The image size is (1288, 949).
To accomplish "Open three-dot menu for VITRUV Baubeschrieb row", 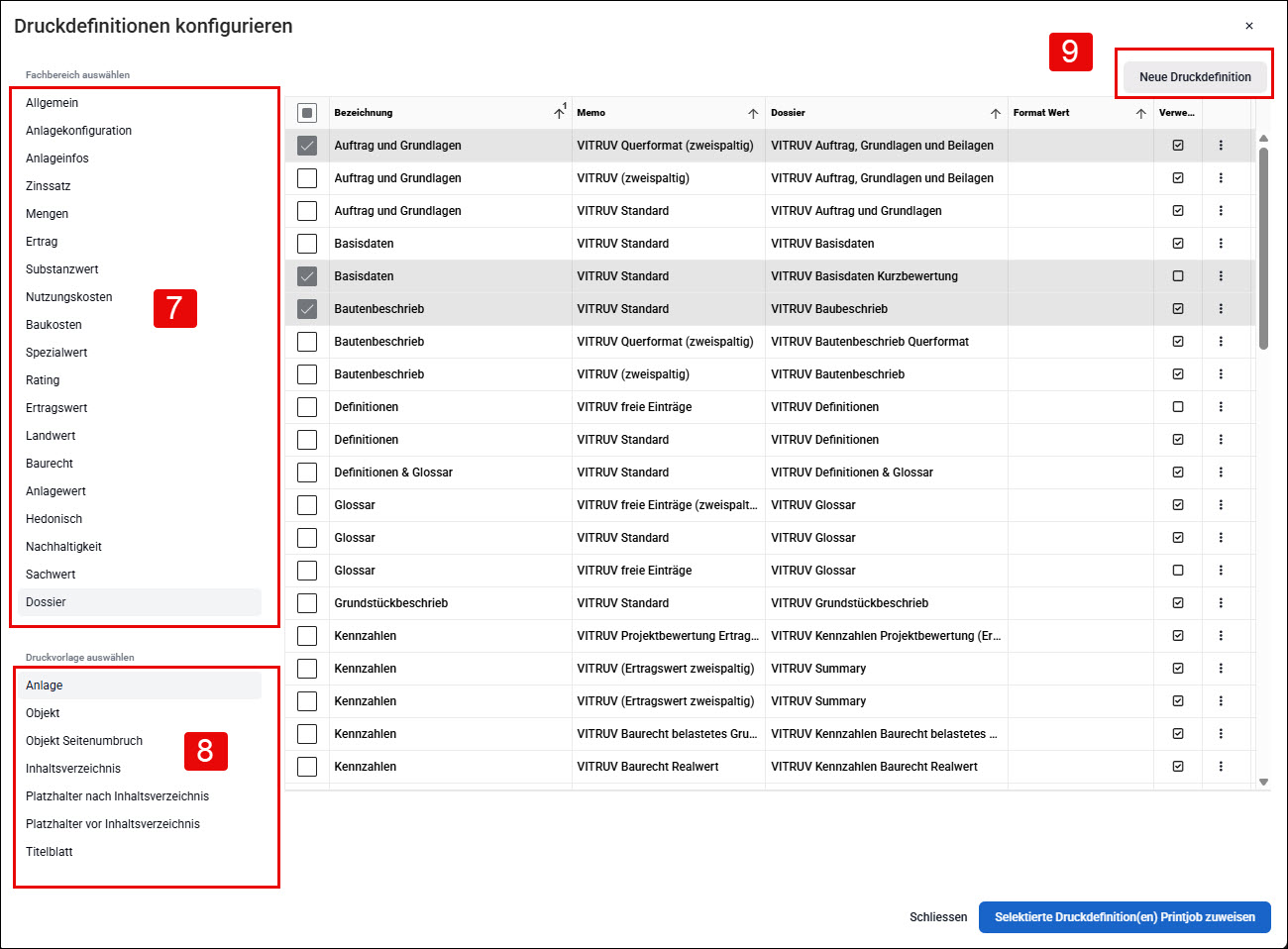I will coord(1221,309).
